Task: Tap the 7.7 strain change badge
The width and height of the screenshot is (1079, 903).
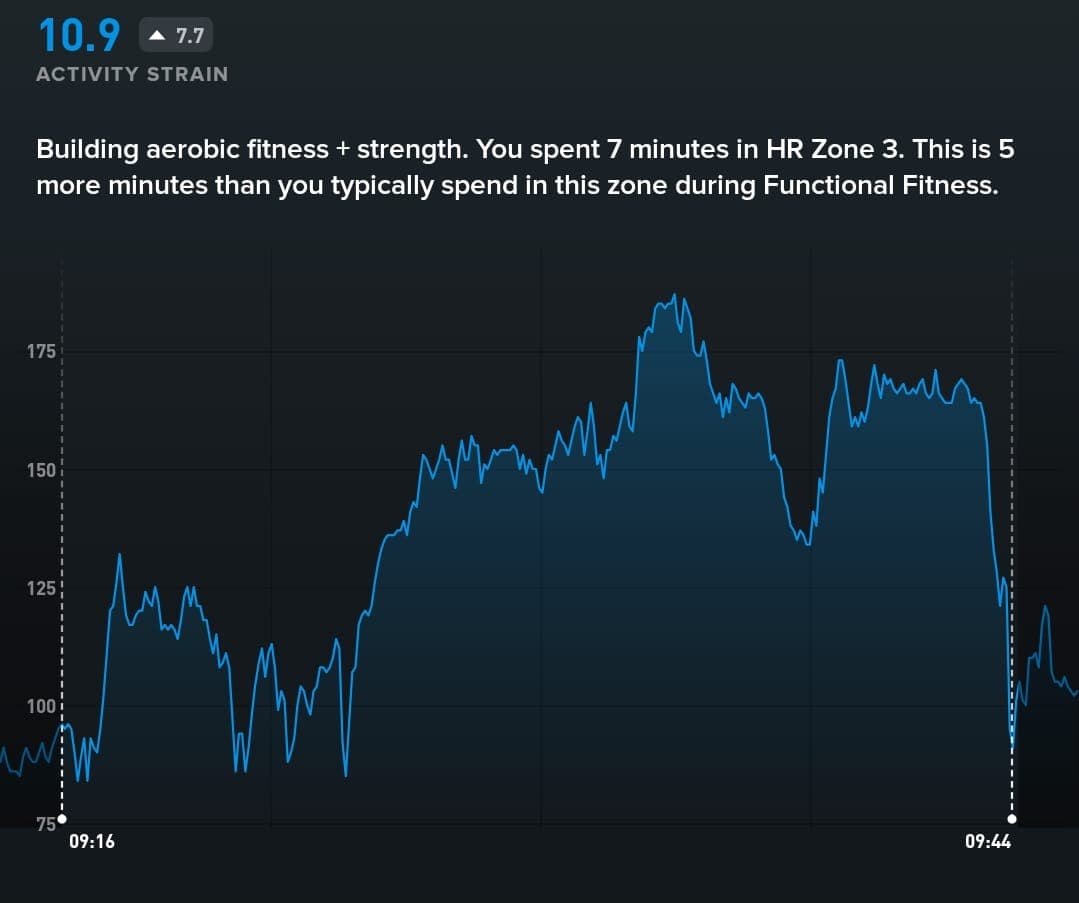Action: coord(176,37)
